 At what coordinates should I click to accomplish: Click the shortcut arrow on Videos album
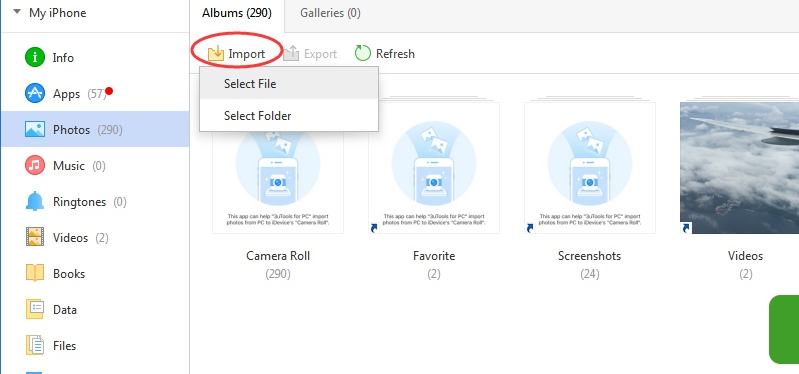click(686, 228)
